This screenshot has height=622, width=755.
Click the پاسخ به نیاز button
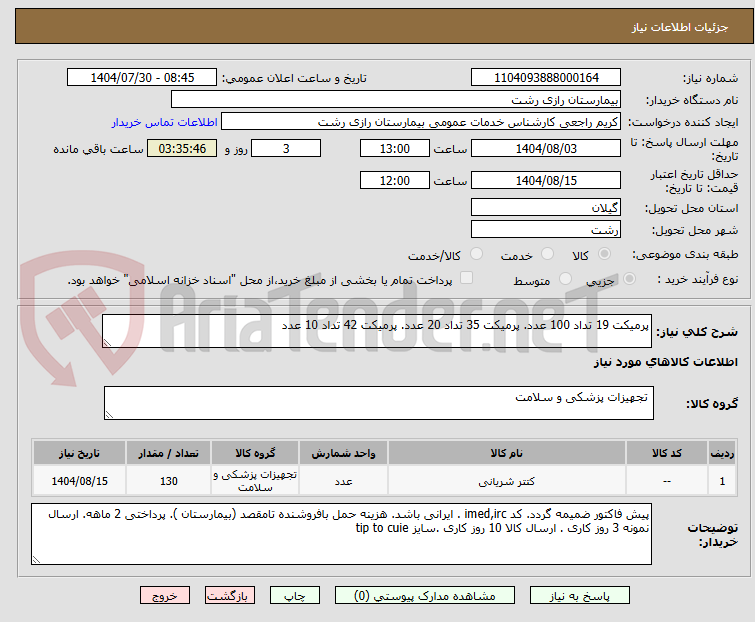tap(580, 596)
